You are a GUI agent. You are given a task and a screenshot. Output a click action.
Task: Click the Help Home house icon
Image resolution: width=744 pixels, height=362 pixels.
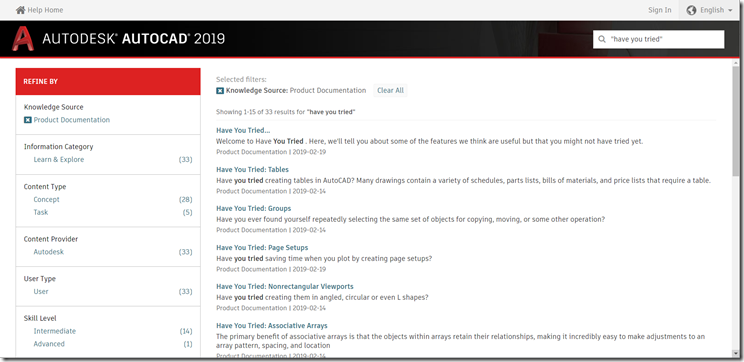(20, 10)
